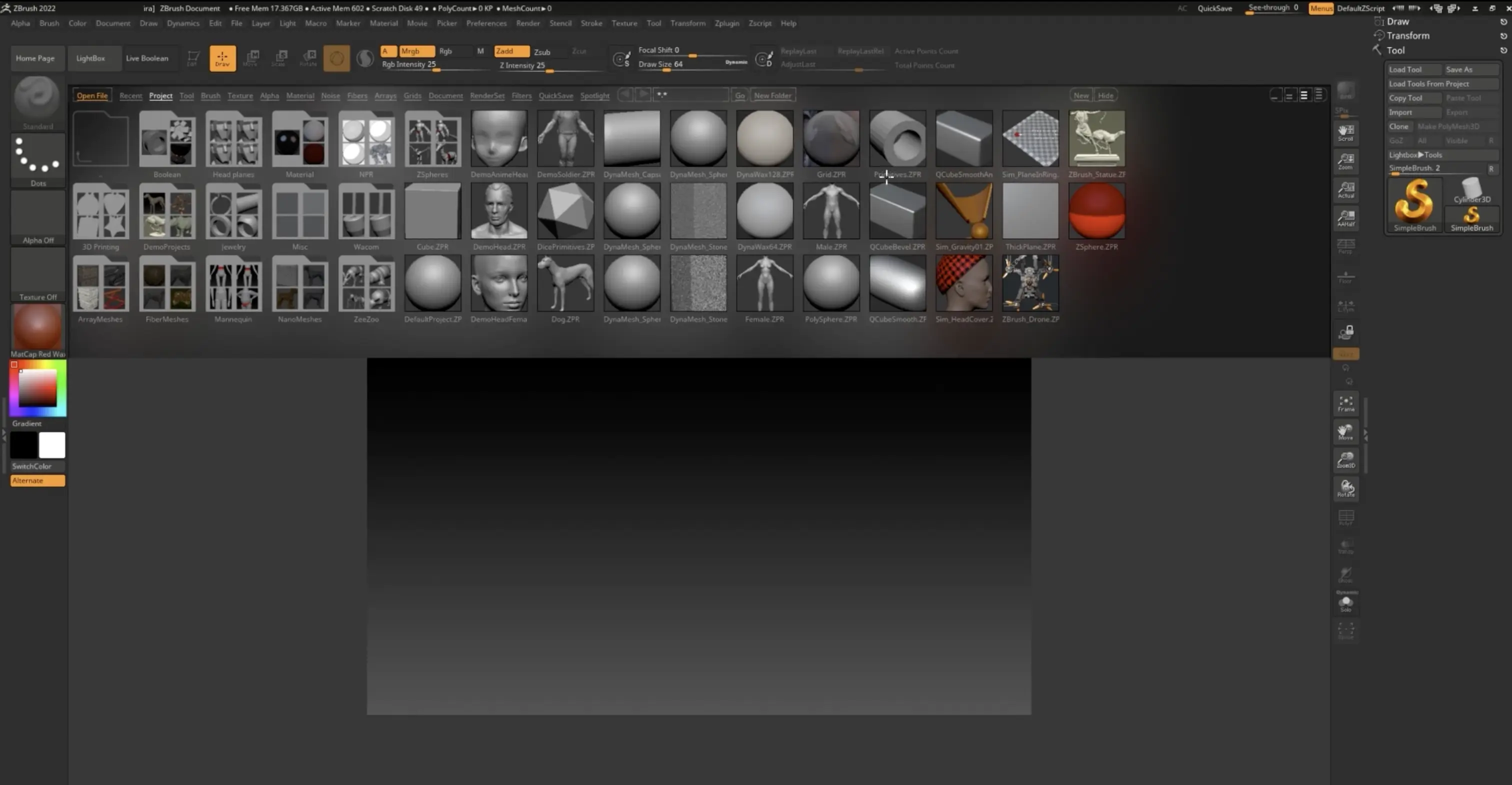Click the Load Tool button

[x=1411, y=69]
